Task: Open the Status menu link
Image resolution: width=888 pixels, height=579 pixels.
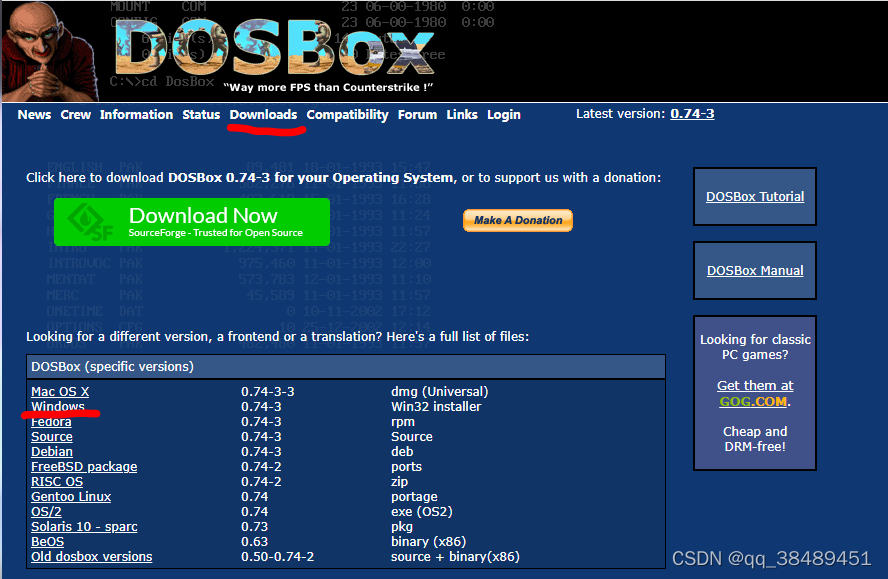Action: [201, 114]
